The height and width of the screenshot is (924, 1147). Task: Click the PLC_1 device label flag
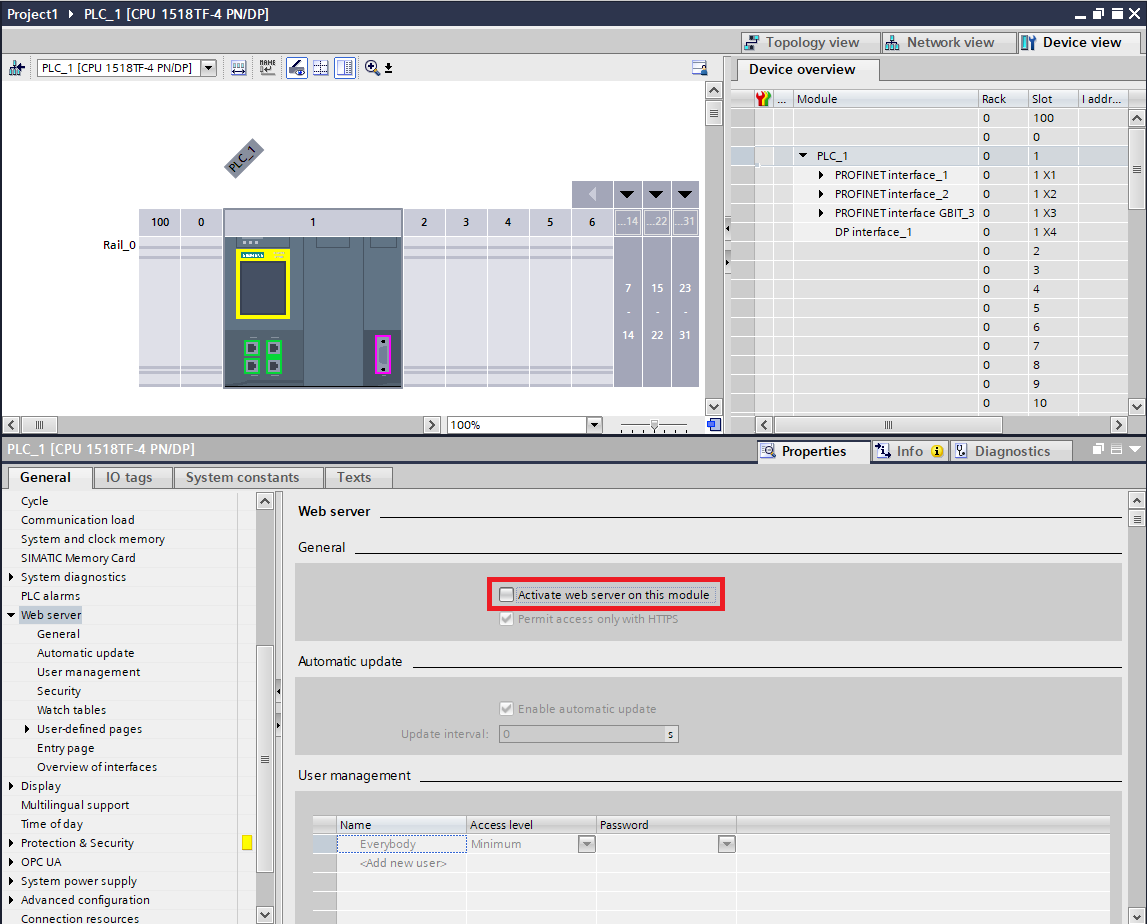(244, 159)
